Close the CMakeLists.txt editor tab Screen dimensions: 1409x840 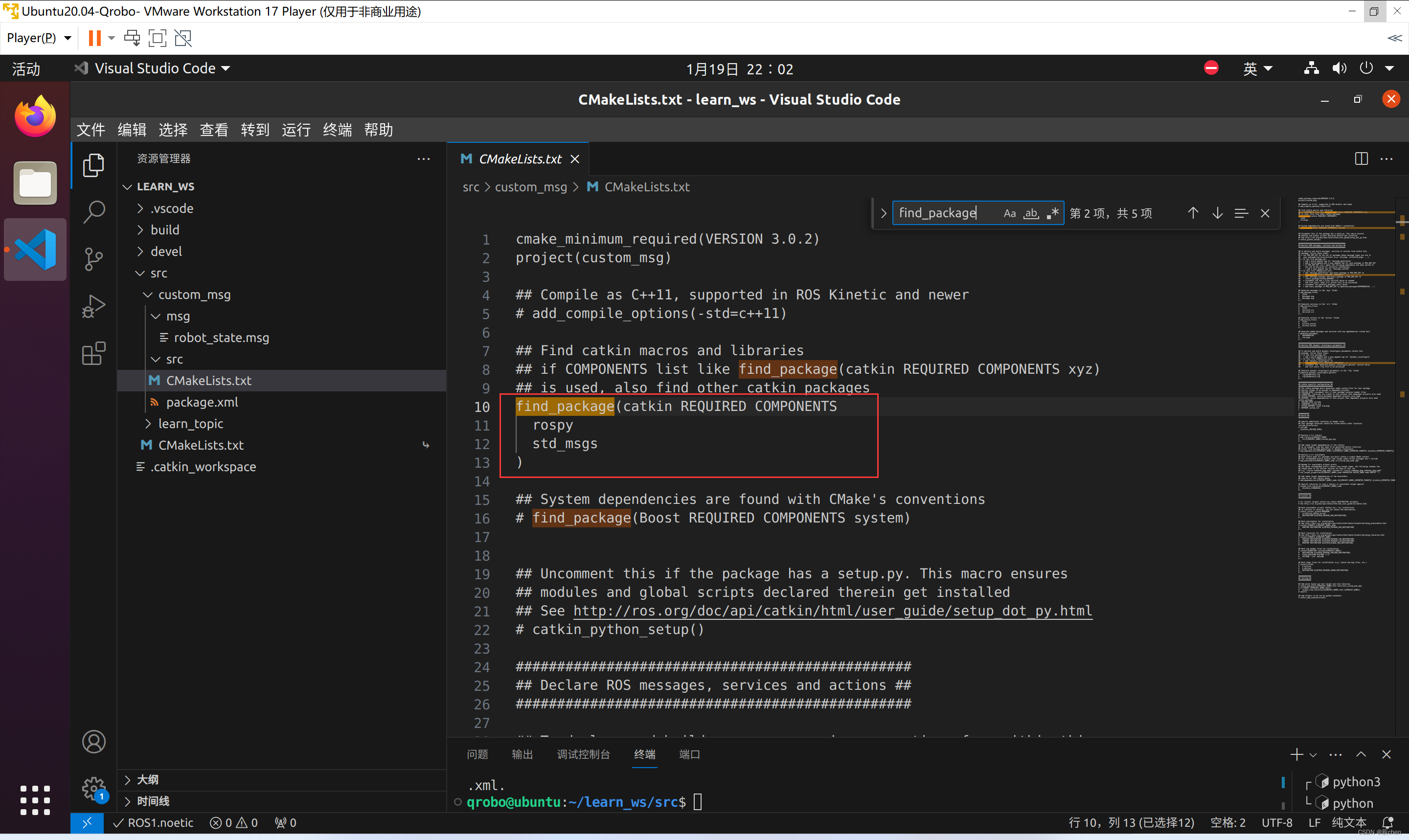click(575, 159)
